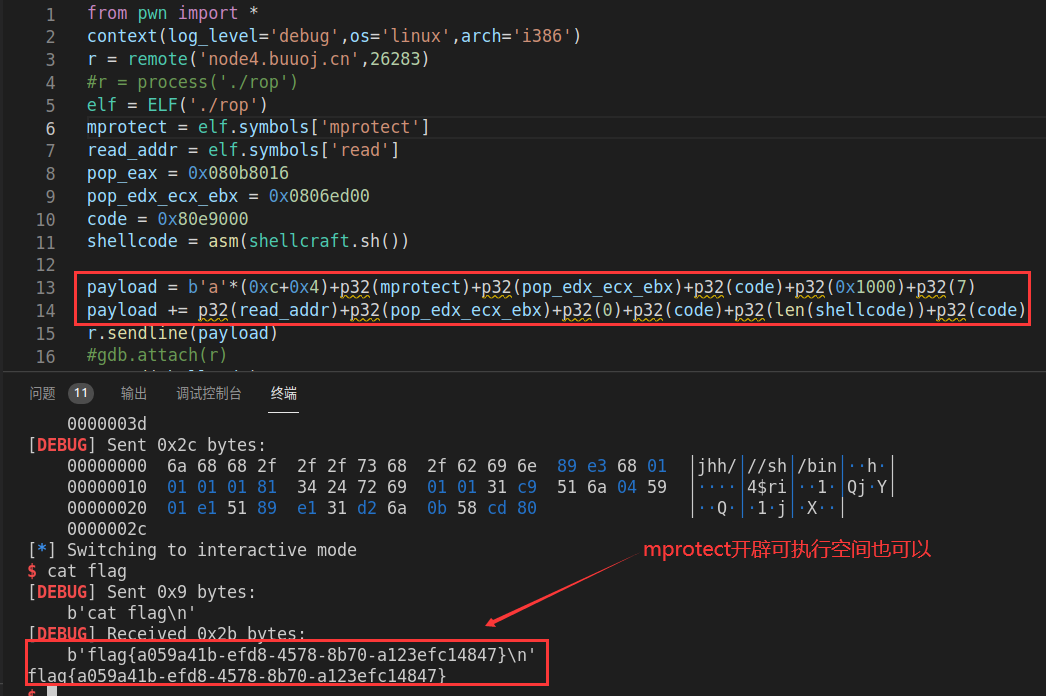Click hexdump row starting 00000020
Screen dimensions: 1046x696
pyautogui.click(x=455, y=508)
